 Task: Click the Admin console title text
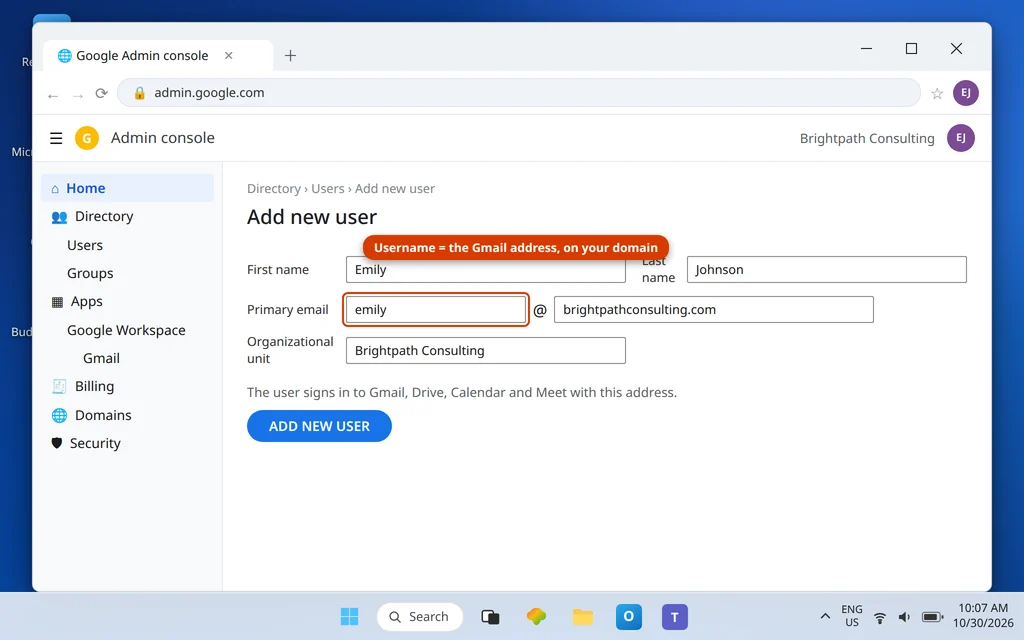[x=163, y=138]
